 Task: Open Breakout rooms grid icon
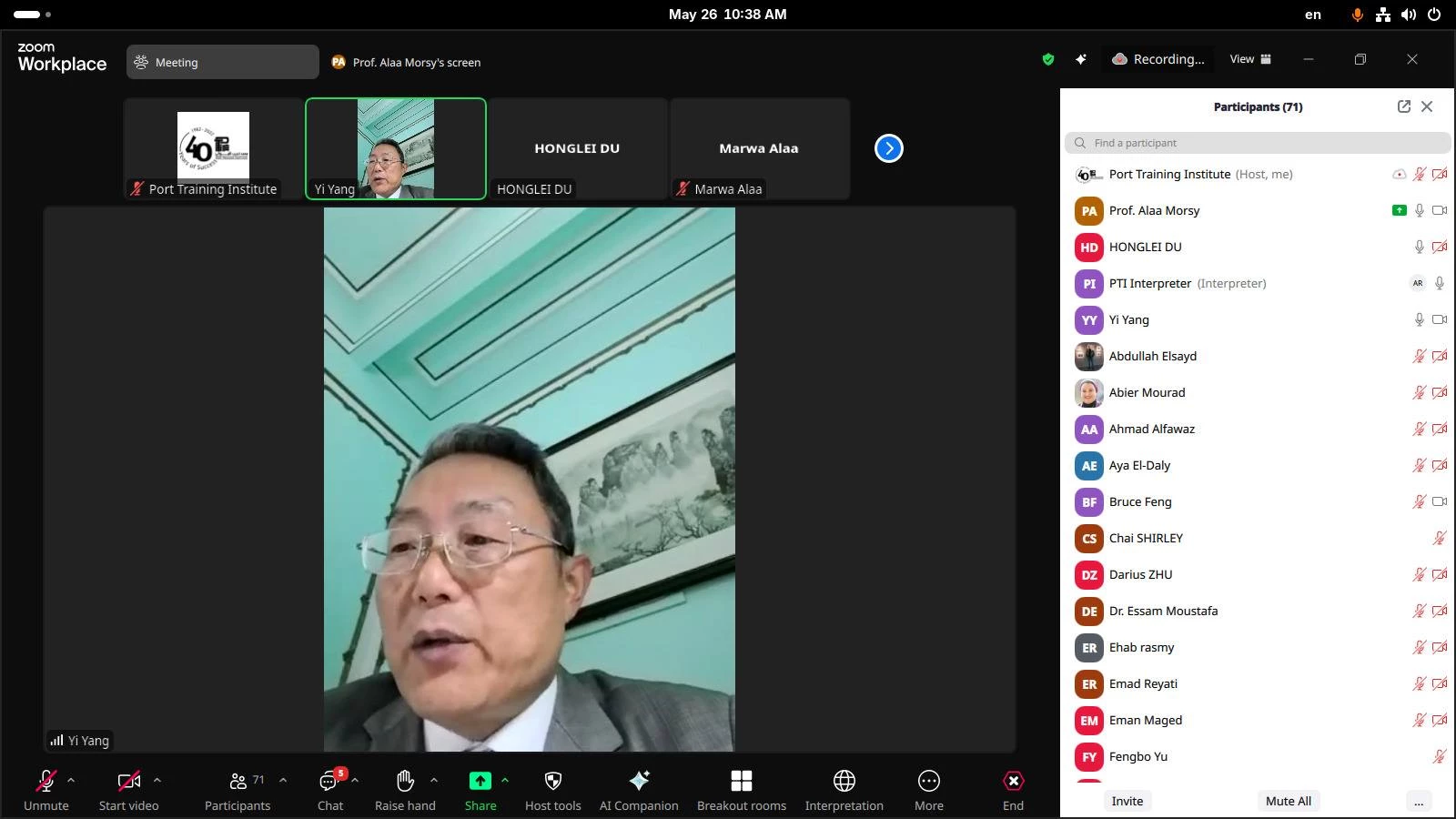pos(742,781)
